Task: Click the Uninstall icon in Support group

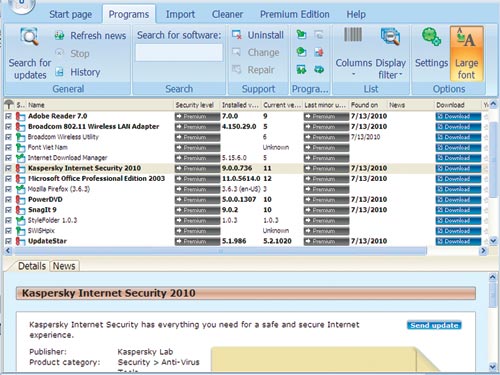Action: tap(237, 35)
